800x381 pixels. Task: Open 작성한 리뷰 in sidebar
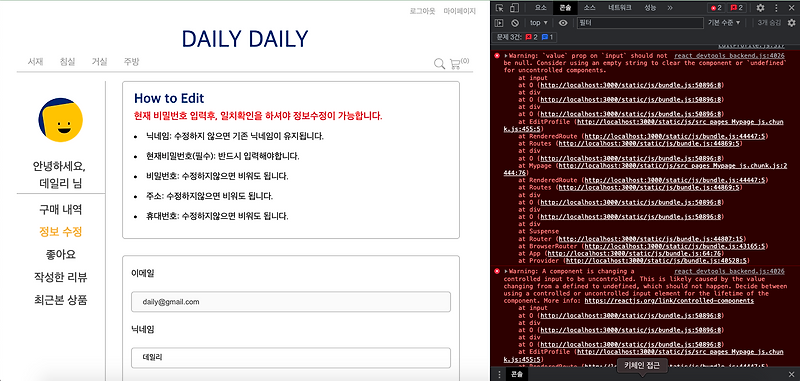coord(60,277)
